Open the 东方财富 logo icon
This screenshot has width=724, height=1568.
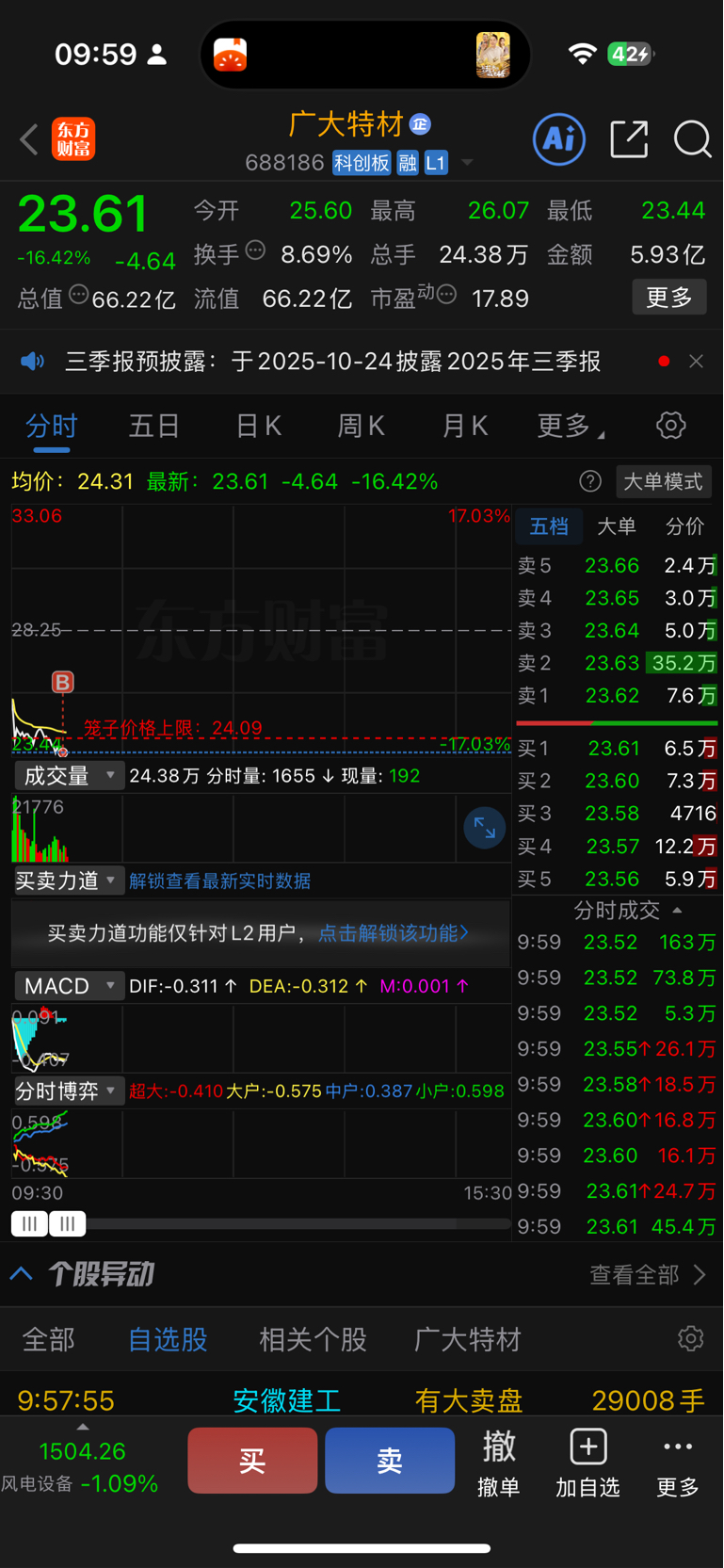pos(73,139)
